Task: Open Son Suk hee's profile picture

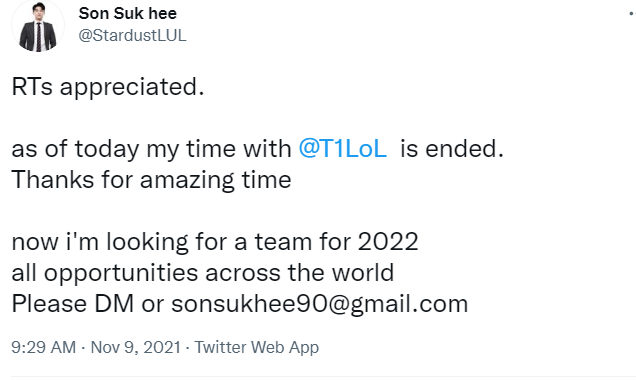Action: (x=38, y=26)
